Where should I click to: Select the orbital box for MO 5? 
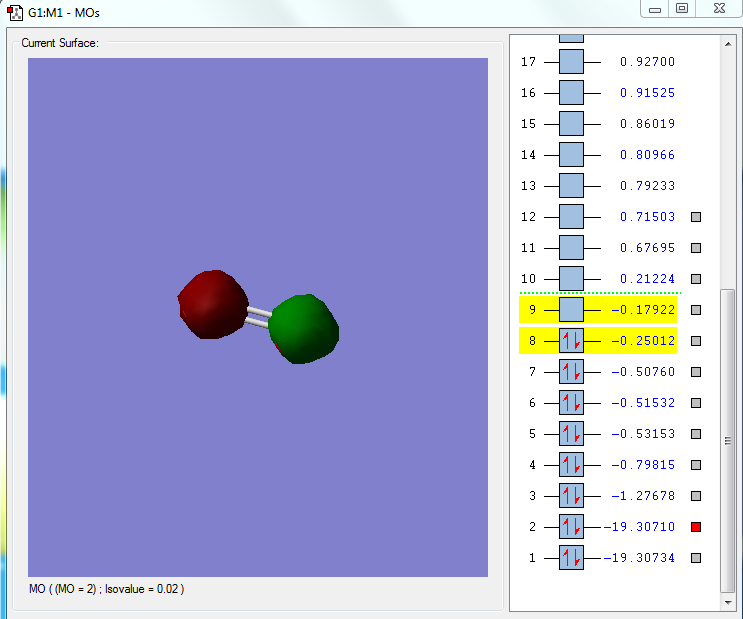coord(571,434)
